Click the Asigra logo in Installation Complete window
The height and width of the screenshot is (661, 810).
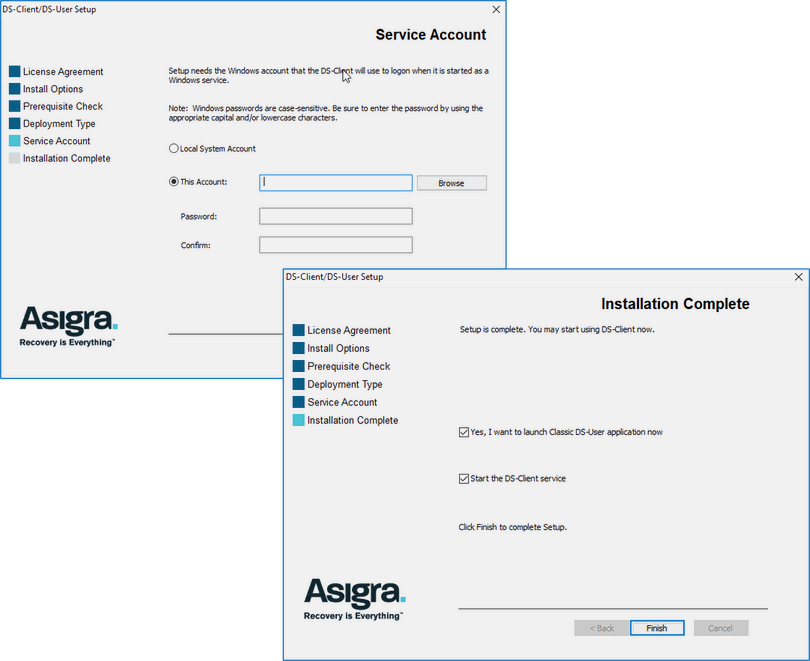click(x=355, y=599)
